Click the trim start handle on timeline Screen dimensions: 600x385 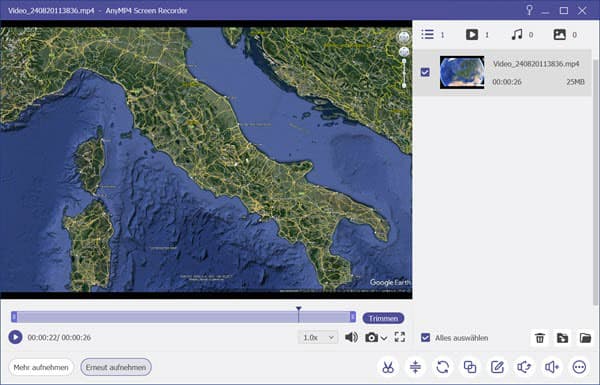point(14,316)
